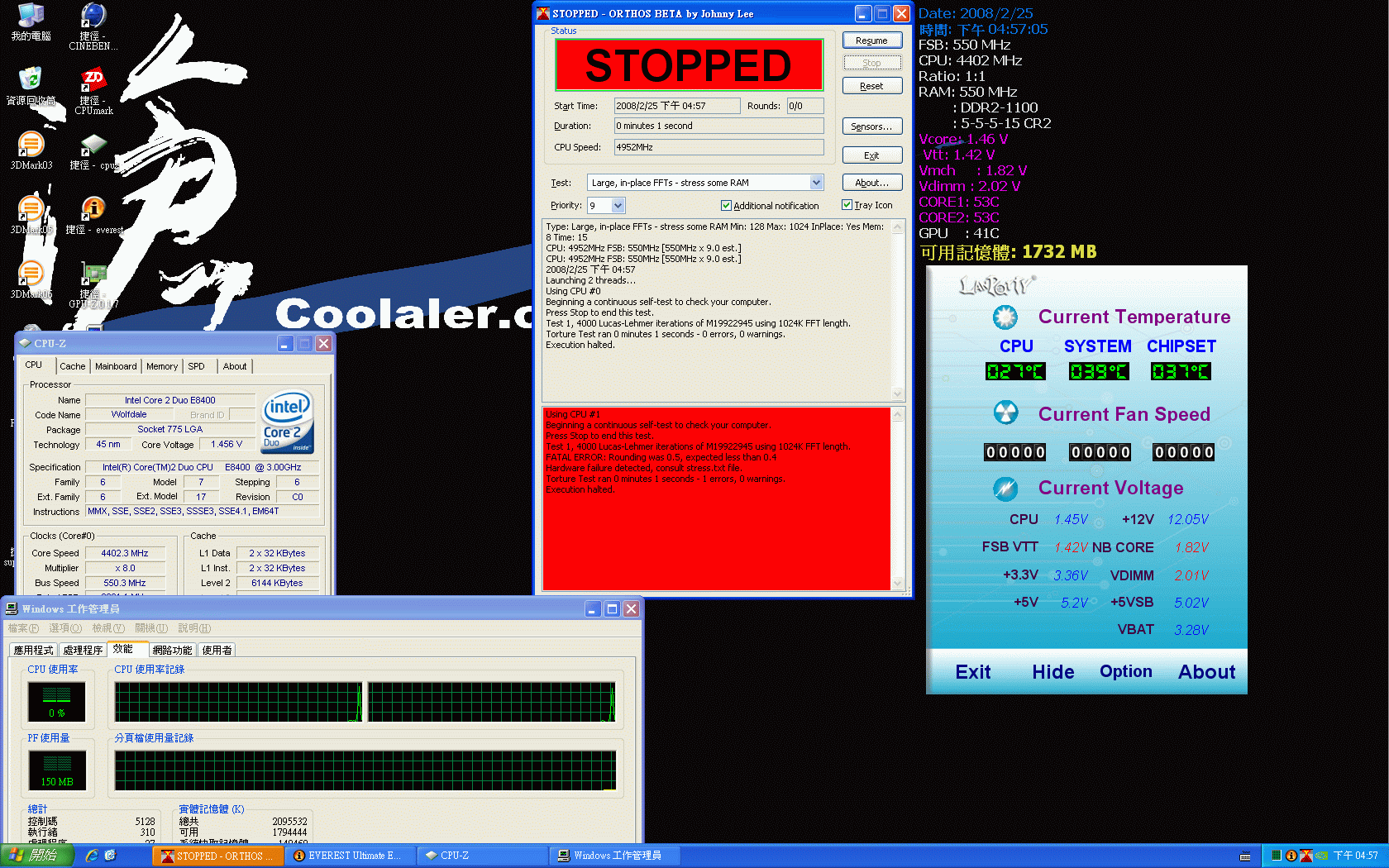Switch to the Memory tab in CPU-Z

click(x=162, y=366)
